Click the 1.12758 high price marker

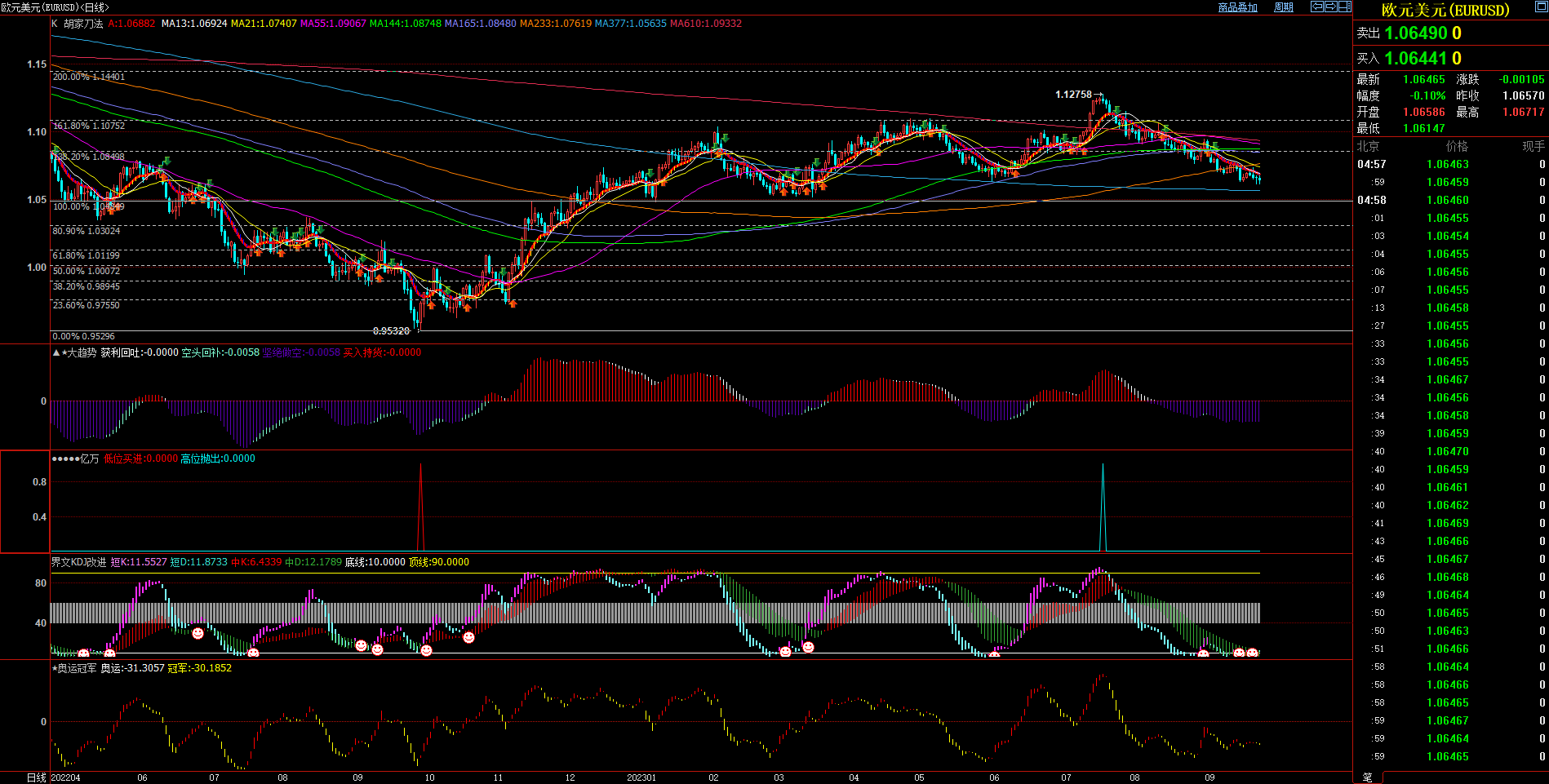pos(1073,95)
